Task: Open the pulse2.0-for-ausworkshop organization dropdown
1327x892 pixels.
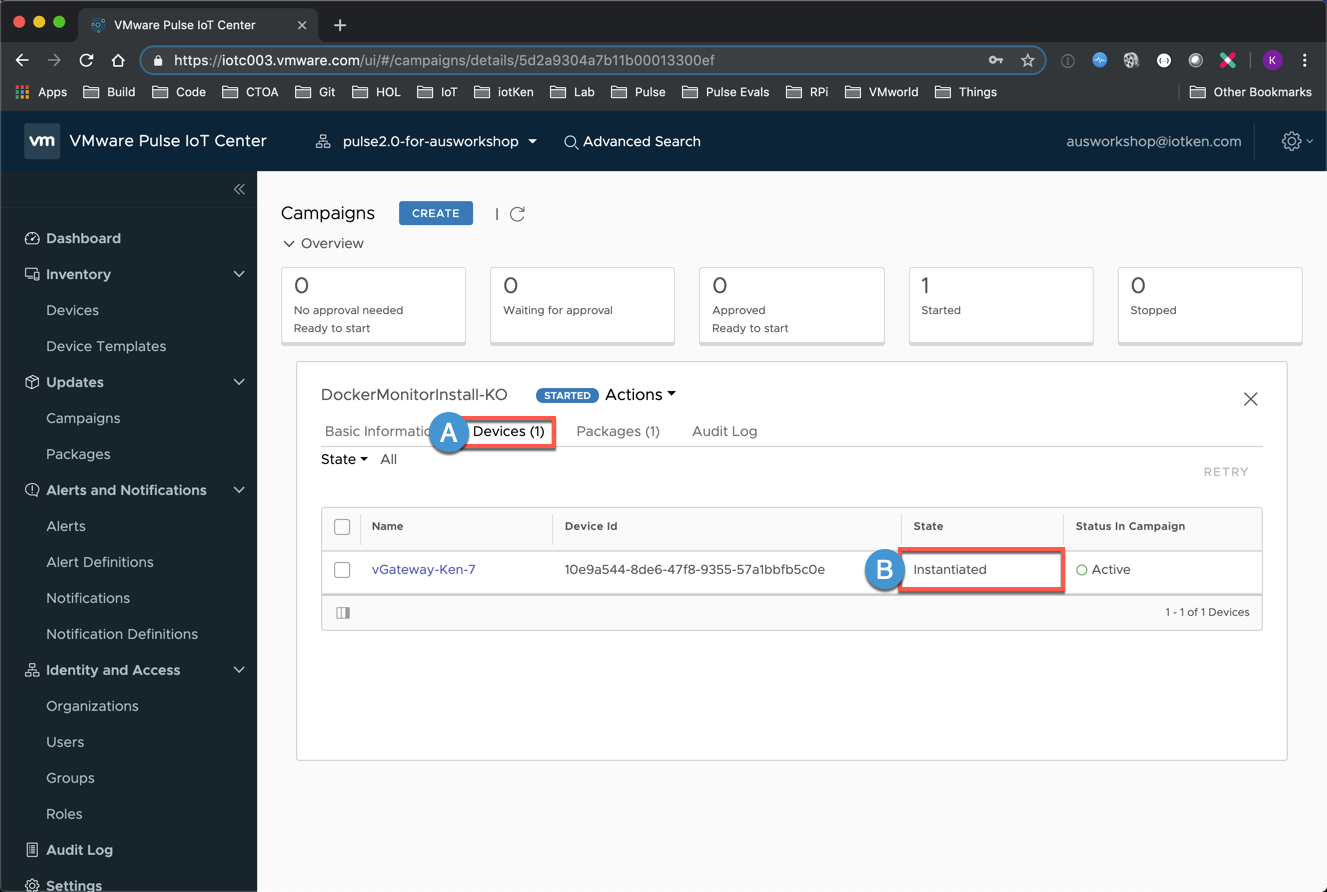Action: [x=428, y=141]
